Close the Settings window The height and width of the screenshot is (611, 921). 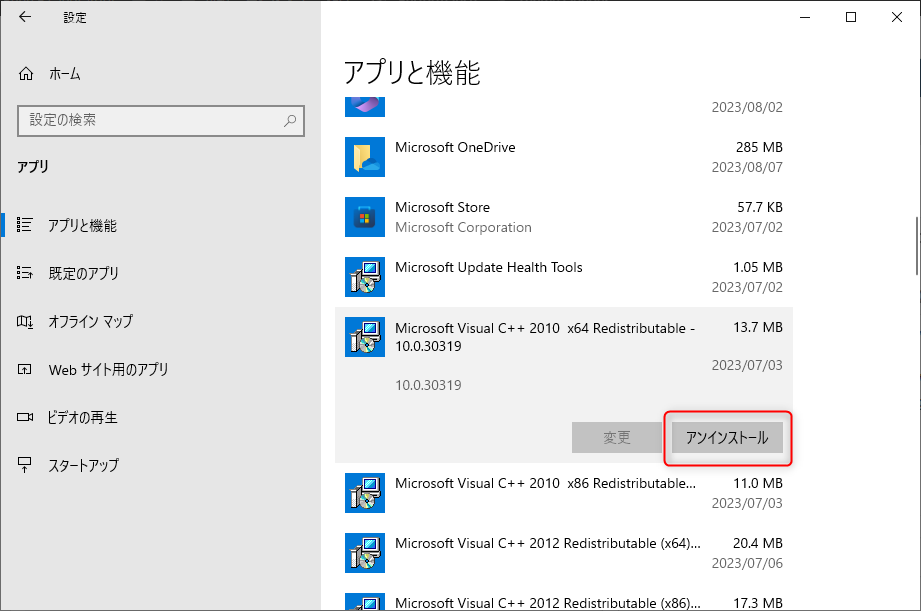[897, 17]
